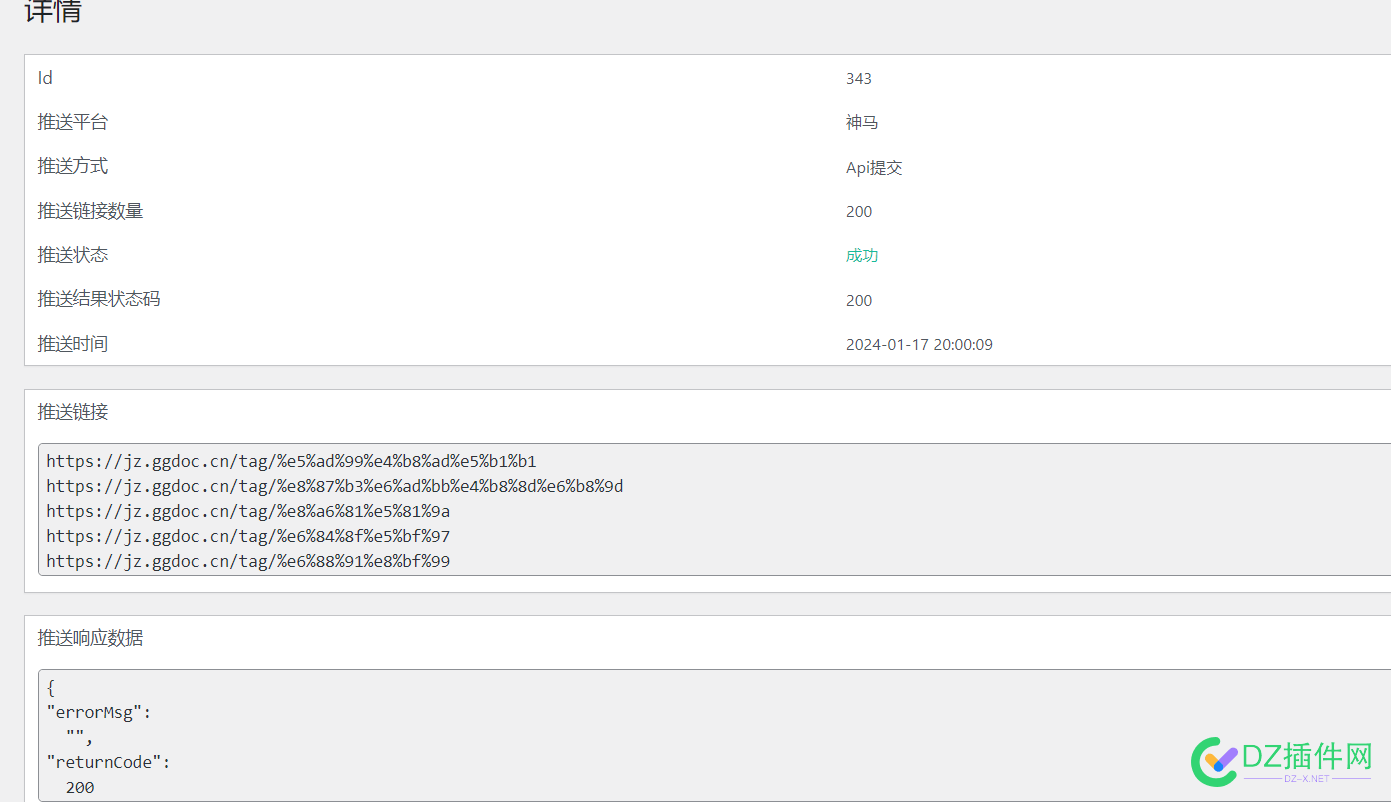Select the Id value 343
The height and width of the screenshot is (802, 1391).
[x=859, y=79]
